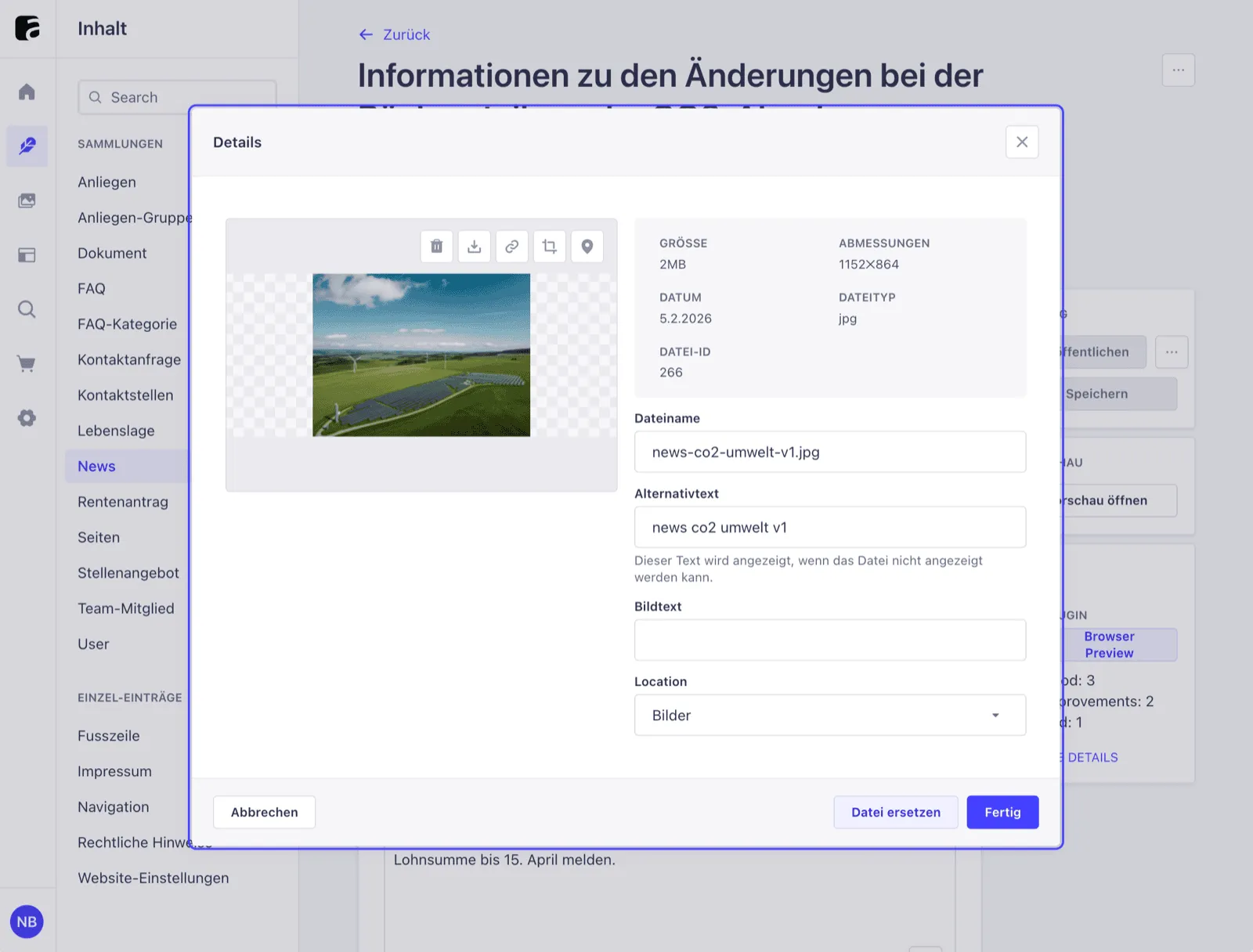Open the Navigation single entry
Viewport: 1253px width, 952px height.
point(114,806)
